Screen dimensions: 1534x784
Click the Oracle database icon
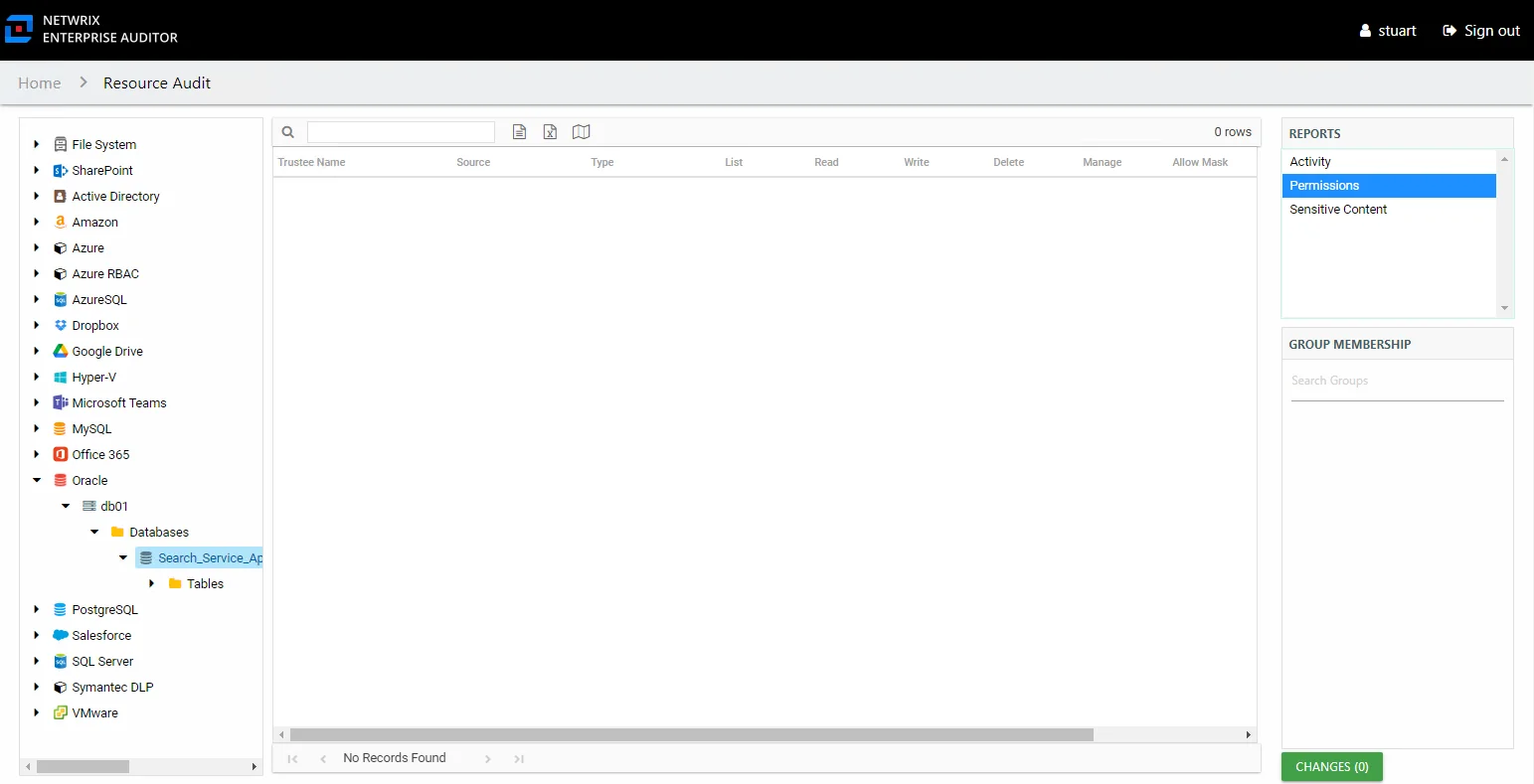click(x=61, y=480)
